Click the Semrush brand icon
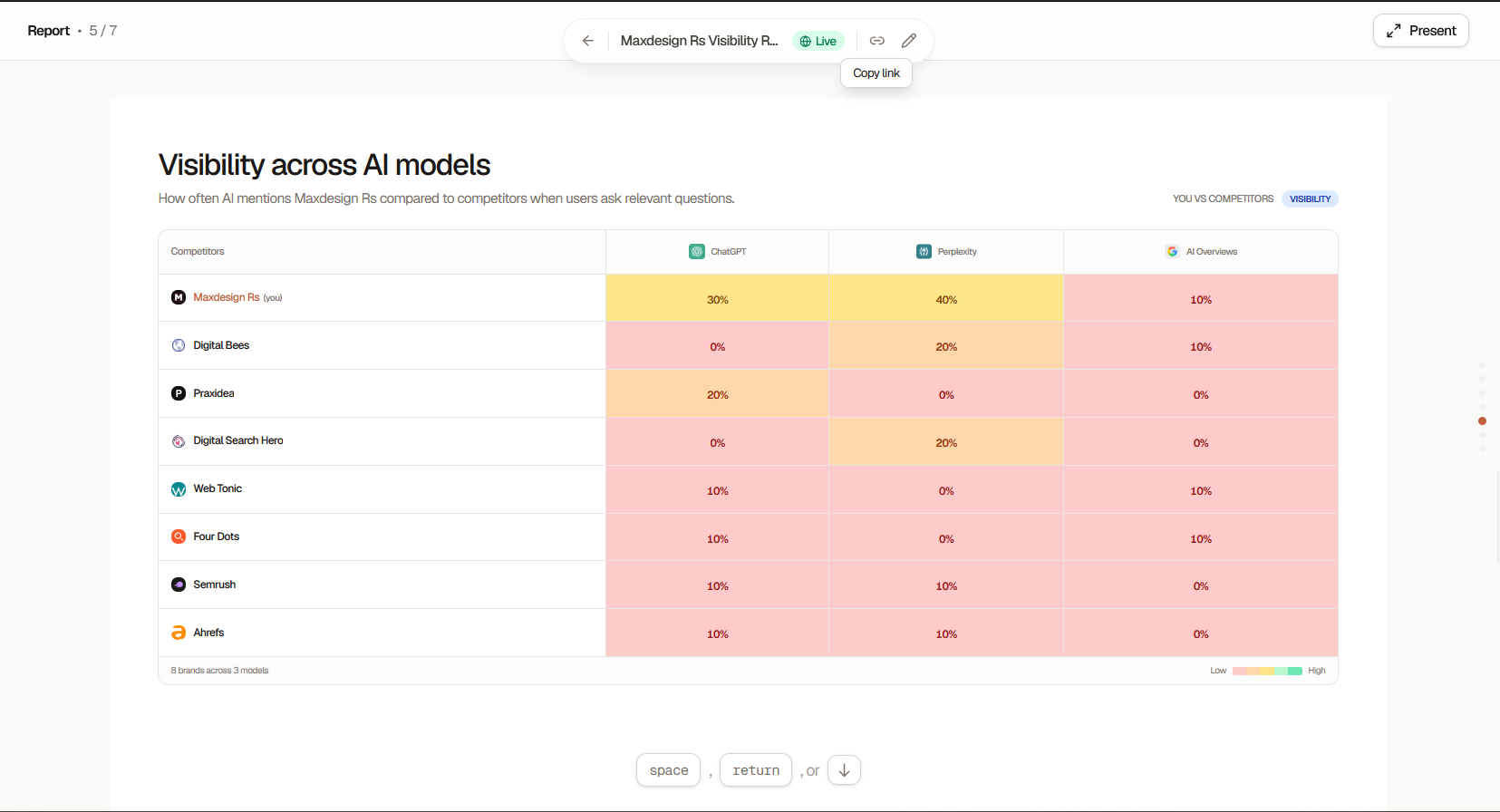 tap(179, 585)
